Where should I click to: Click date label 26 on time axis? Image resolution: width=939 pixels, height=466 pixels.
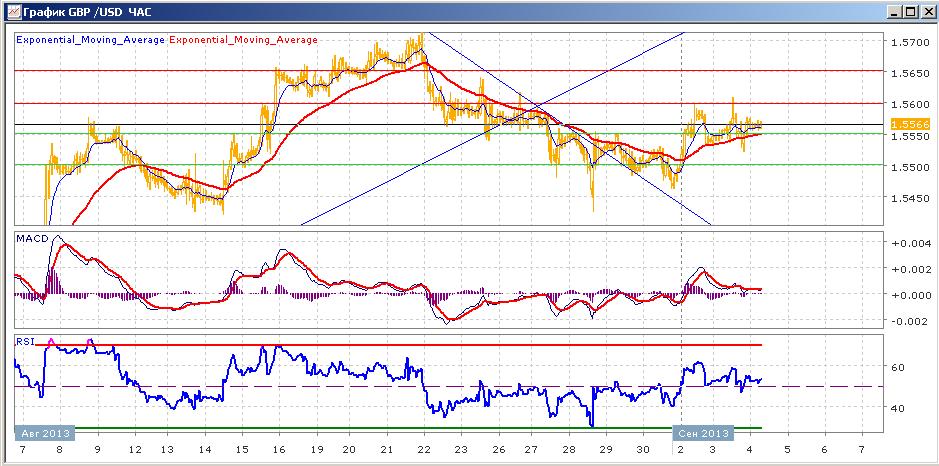pos(497,449)
